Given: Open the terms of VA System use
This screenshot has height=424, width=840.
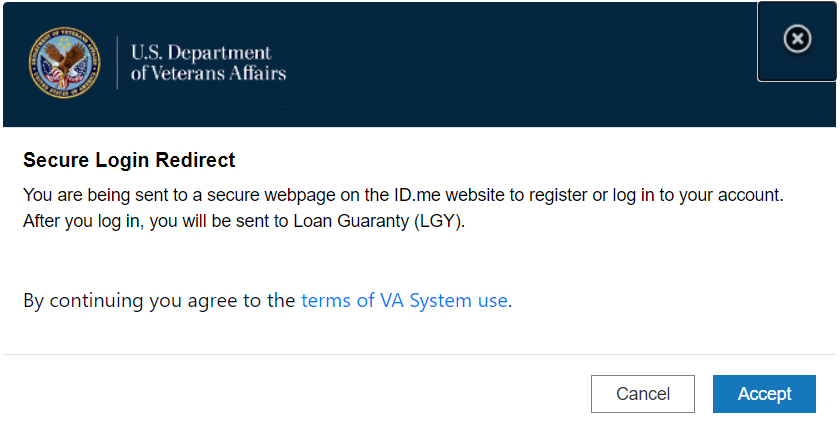Looking at the screenshot, I should [x=404, y=300].
